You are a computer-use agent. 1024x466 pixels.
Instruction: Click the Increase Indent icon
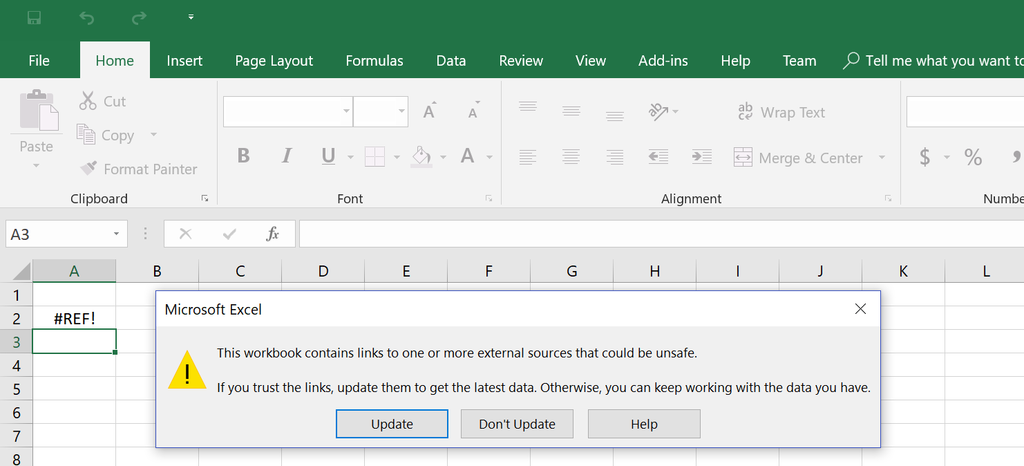coord(702,157)
